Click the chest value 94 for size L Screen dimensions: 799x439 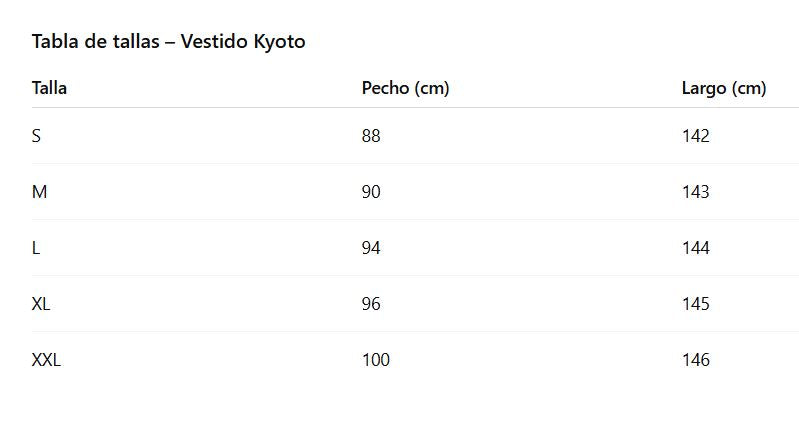coord(371,248)
